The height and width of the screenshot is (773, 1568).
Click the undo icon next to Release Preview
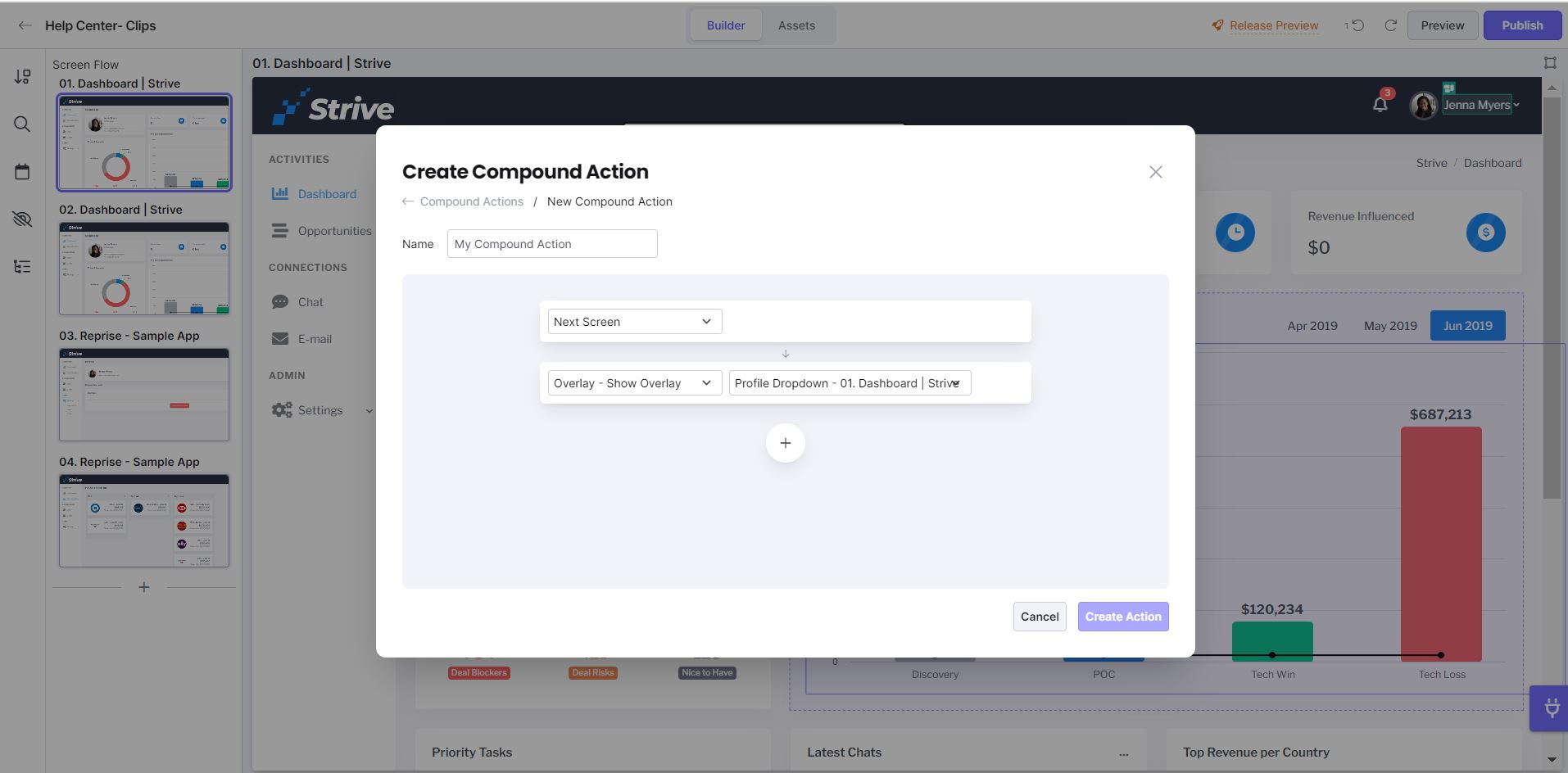1356,25
